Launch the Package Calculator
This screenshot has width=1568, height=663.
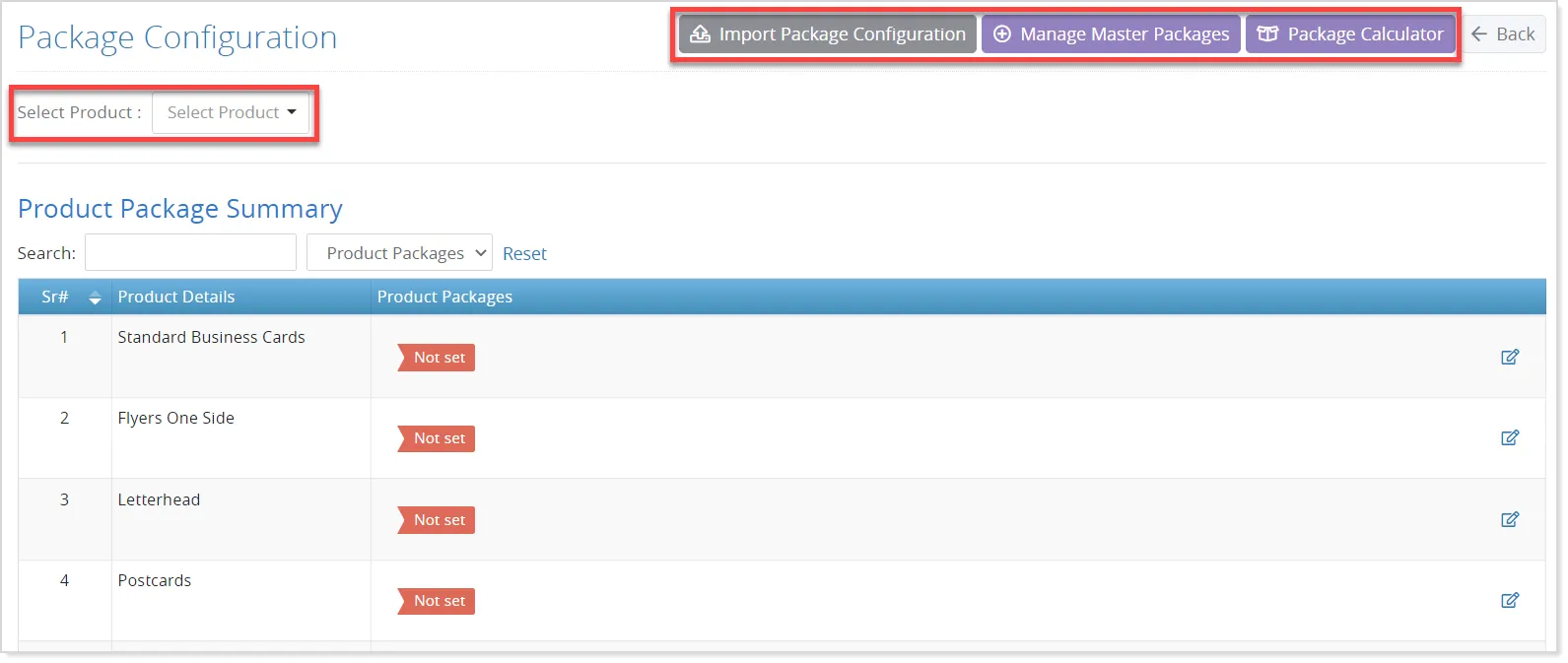click(x=1350, y=34)
